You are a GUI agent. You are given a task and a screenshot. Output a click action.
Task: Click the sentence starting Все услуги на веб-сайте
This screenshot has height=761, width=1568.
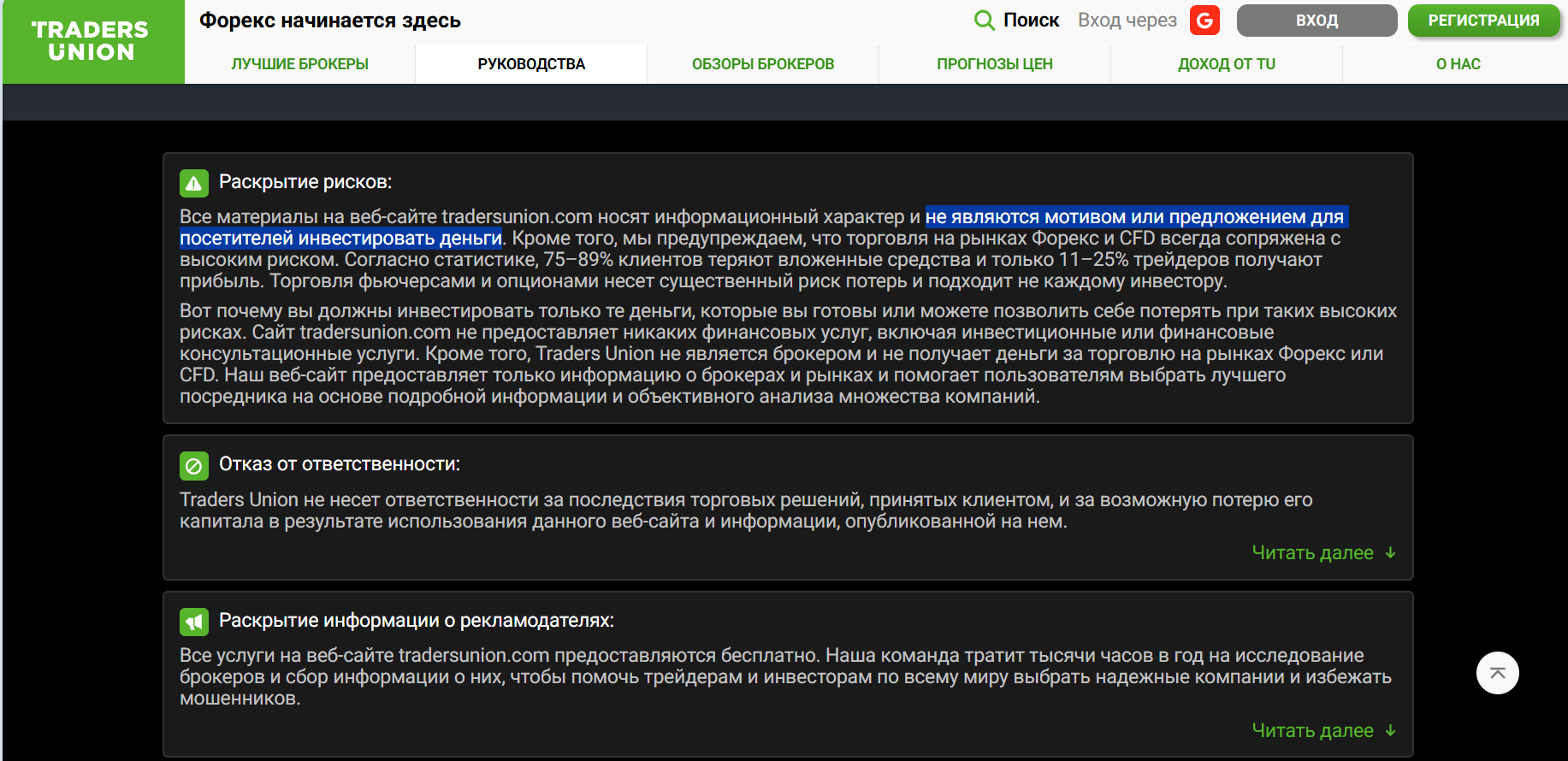tap(500, 655)
